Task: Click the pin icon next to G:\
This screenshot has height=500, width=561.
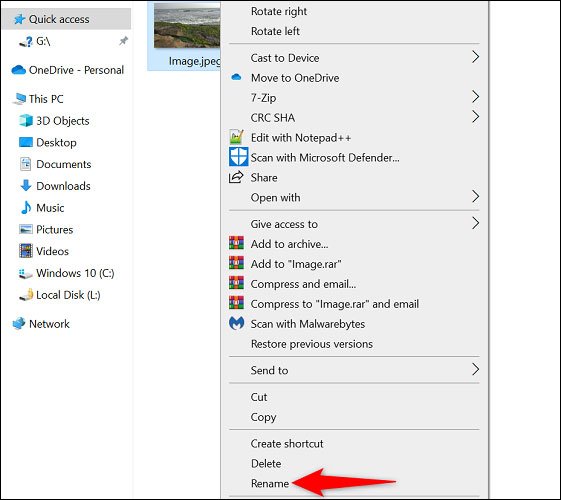Action: pyautogui.click(x=123, y=41)
